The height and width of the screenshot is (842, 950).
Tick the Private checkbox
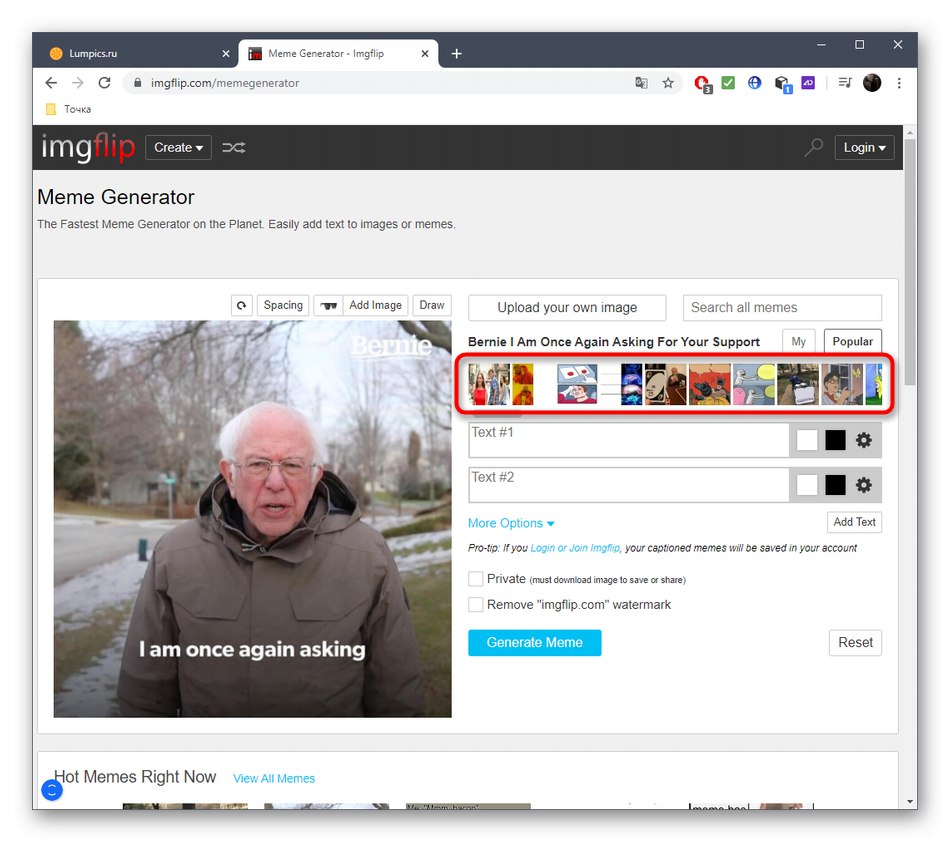click(x=476, y=579)
